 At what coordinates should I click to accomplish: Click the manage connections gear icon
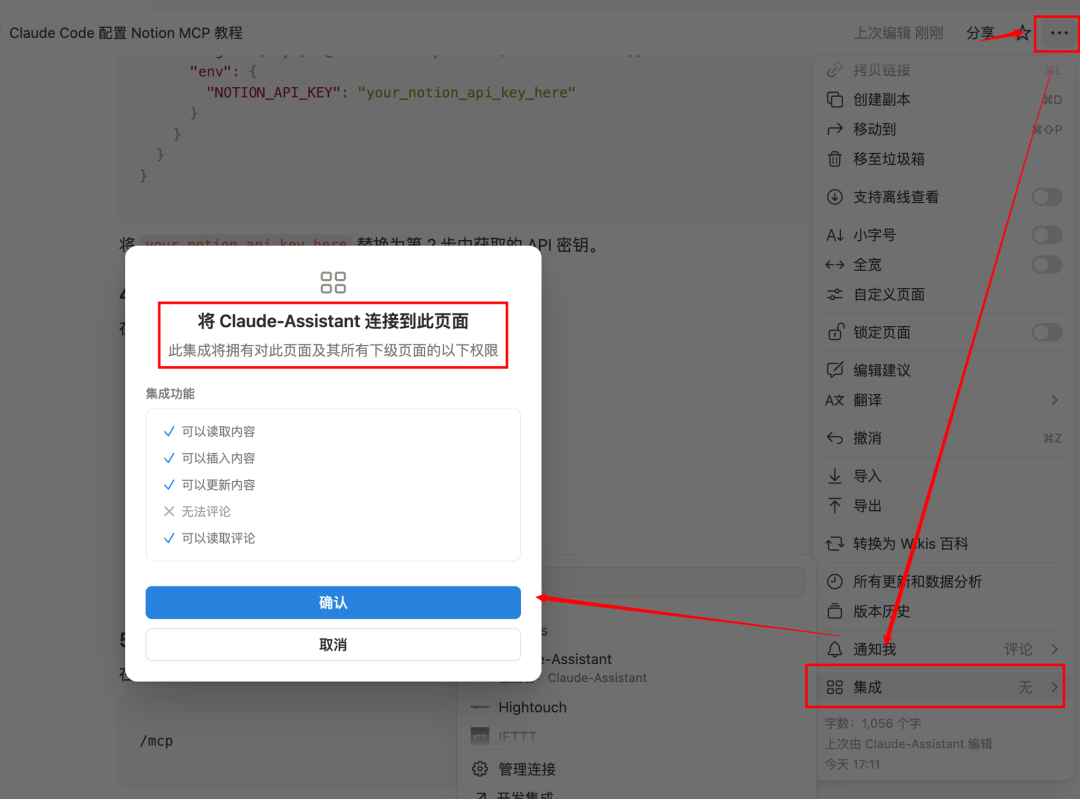tap(480, 769)
